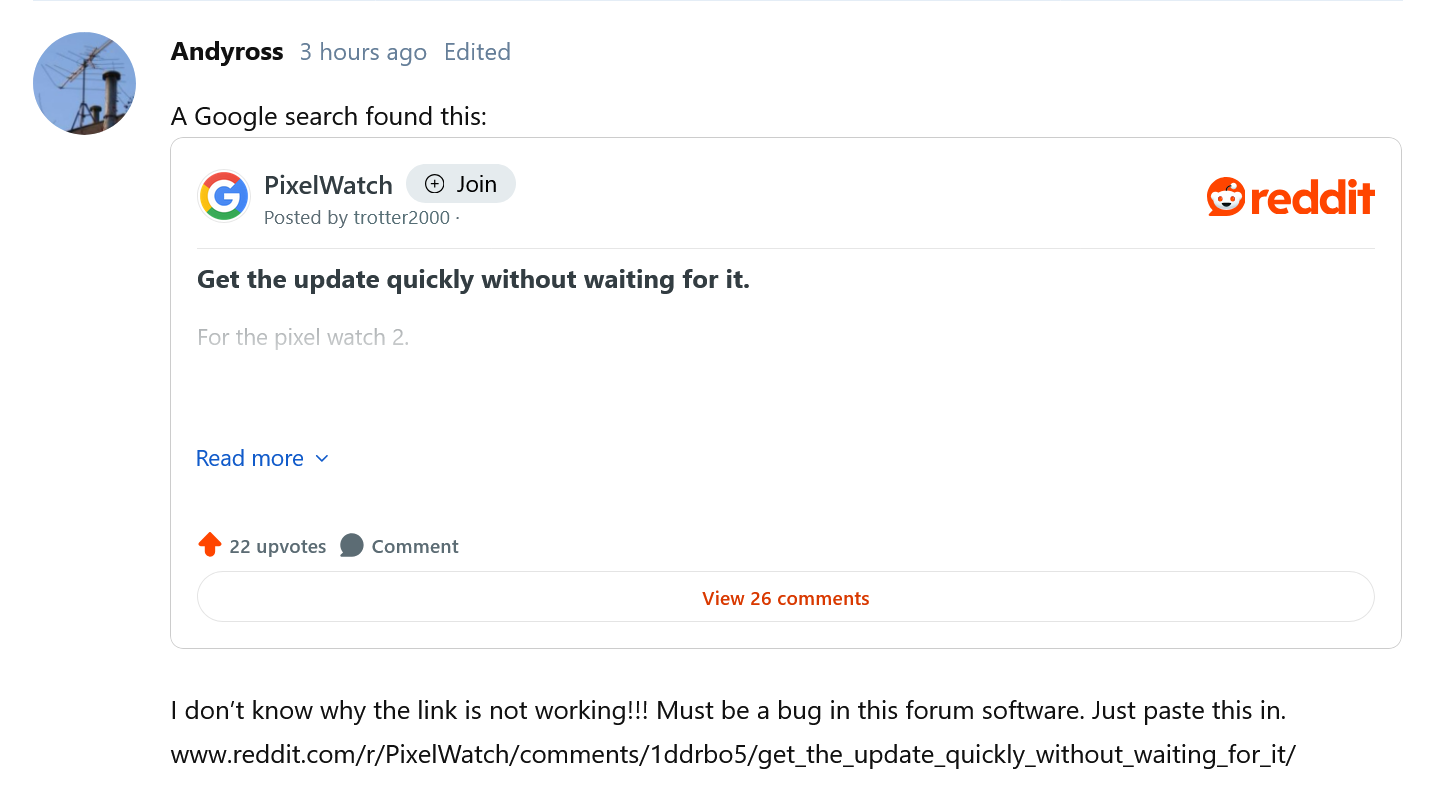The width and height of the screenshot is (1435, 789).
Task: Open Andyross's profile avatar picture
Action: [x=84, y=83]
